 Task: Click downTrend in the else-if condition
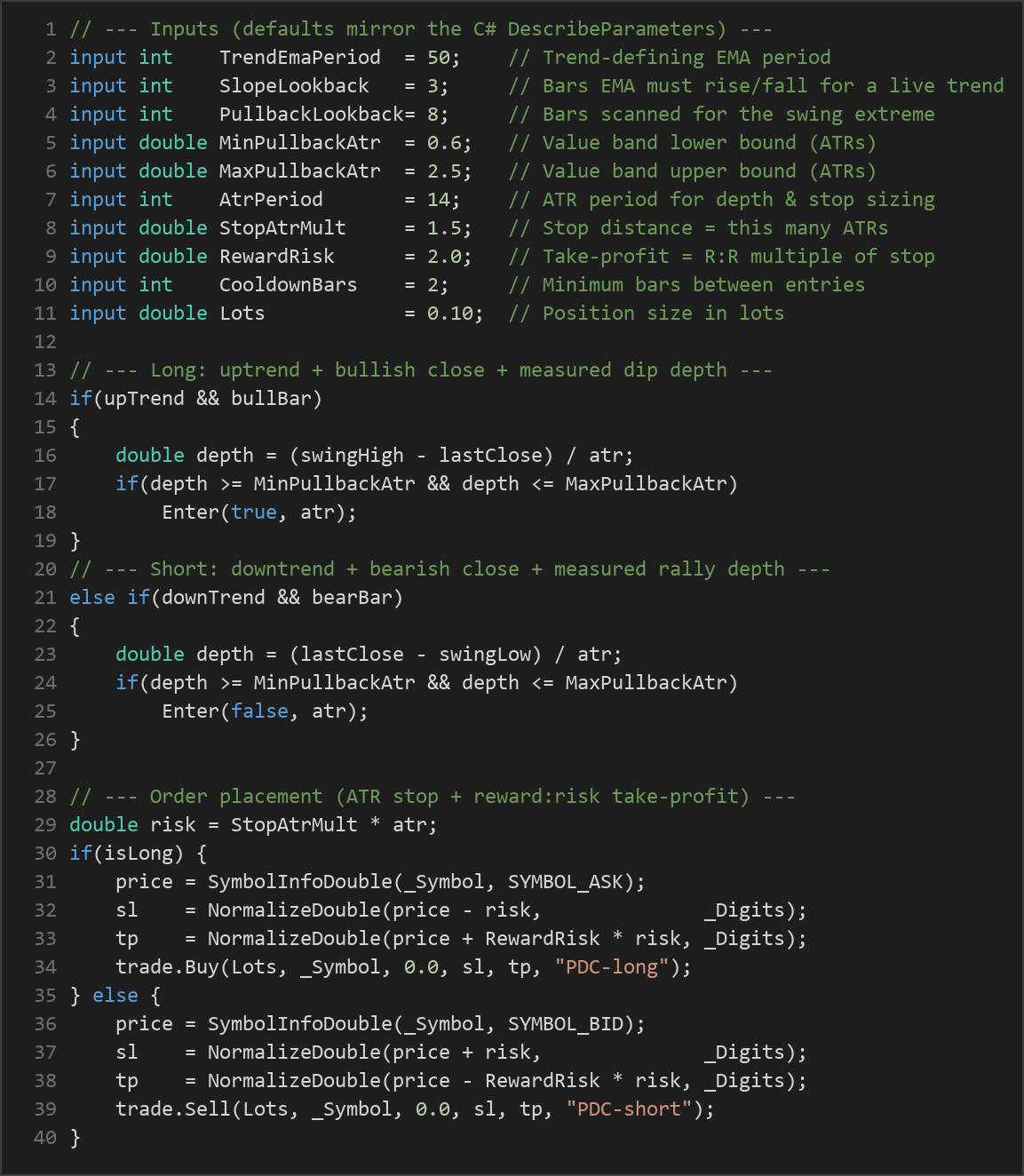coord(213,598)
